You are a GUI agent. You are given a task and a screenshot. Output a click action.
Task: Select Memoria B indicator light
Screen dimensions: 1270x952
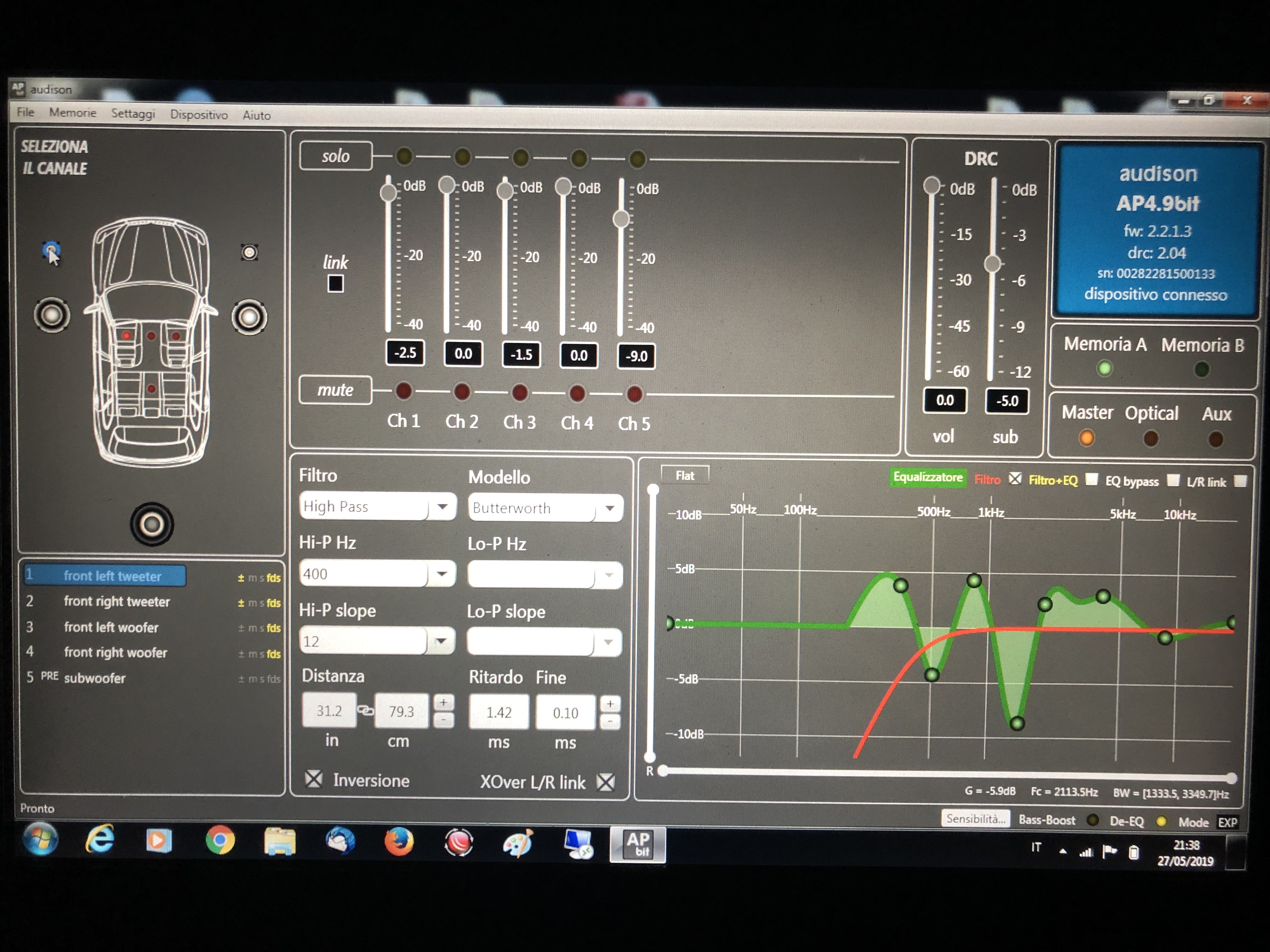1201,369
